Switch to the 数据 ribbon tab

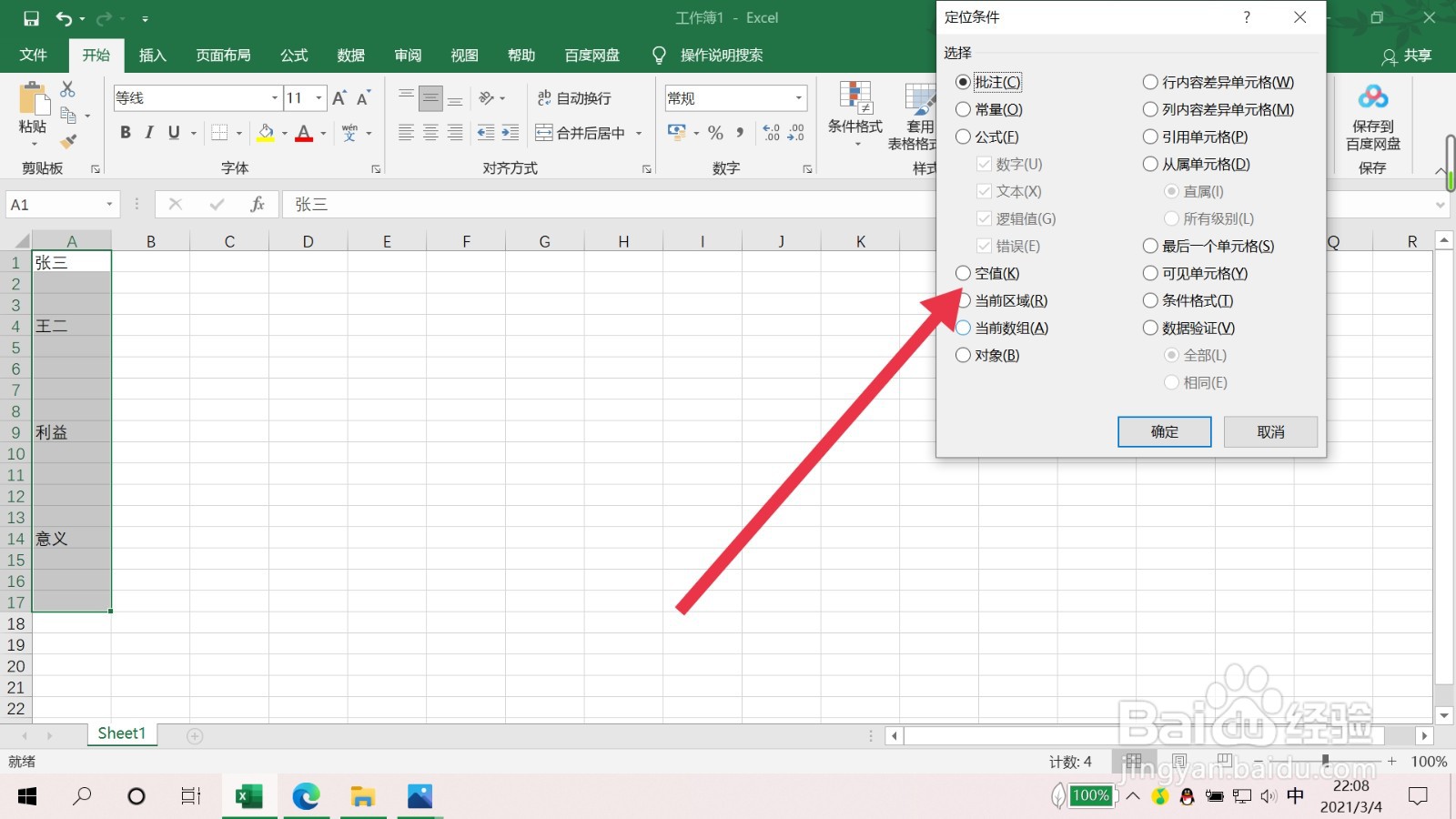(x=350, y=56)
